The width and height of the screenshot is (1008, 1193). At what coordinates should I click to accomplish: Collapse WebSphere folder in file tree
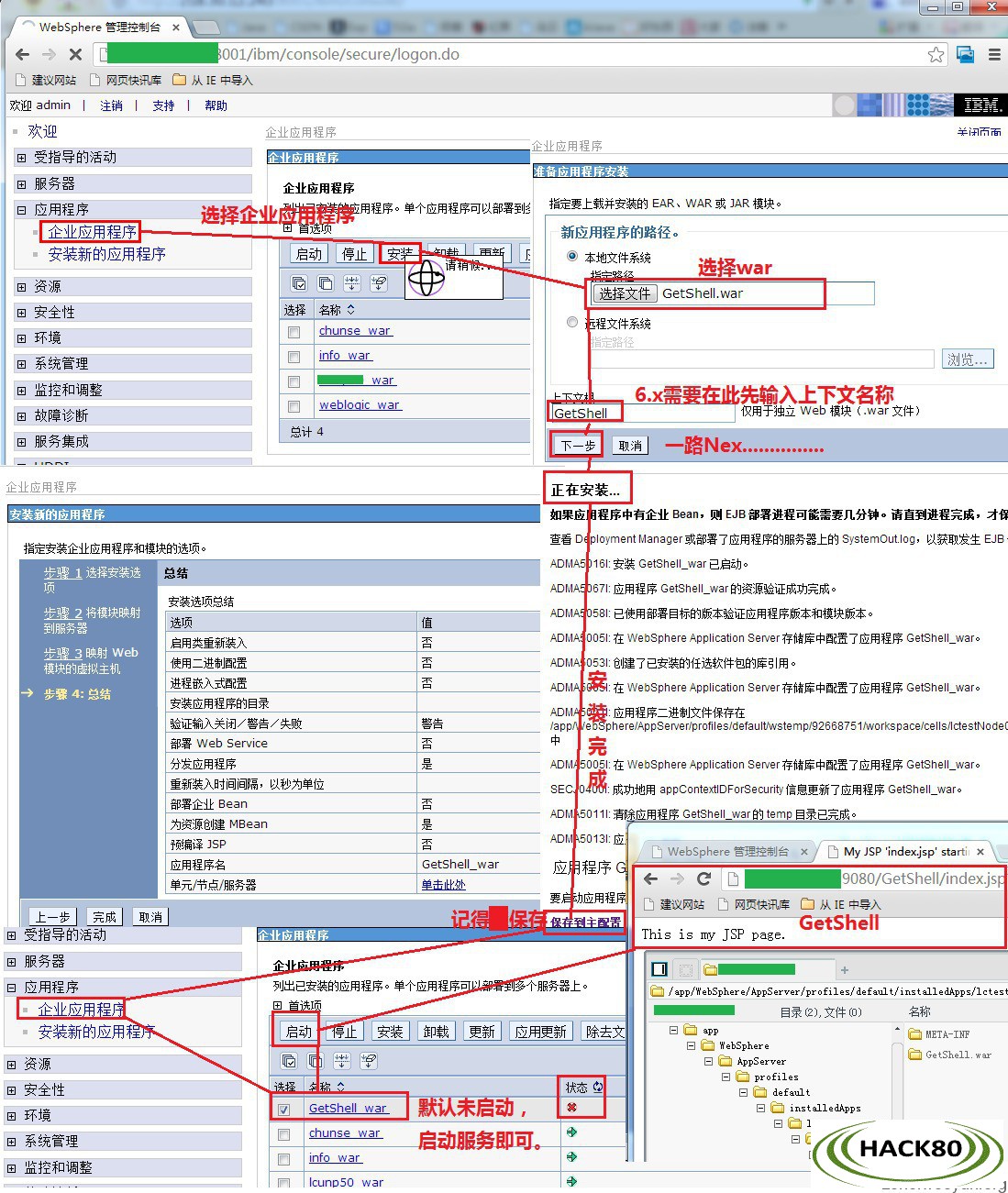pyautogui.click(x=691, y=1045)
